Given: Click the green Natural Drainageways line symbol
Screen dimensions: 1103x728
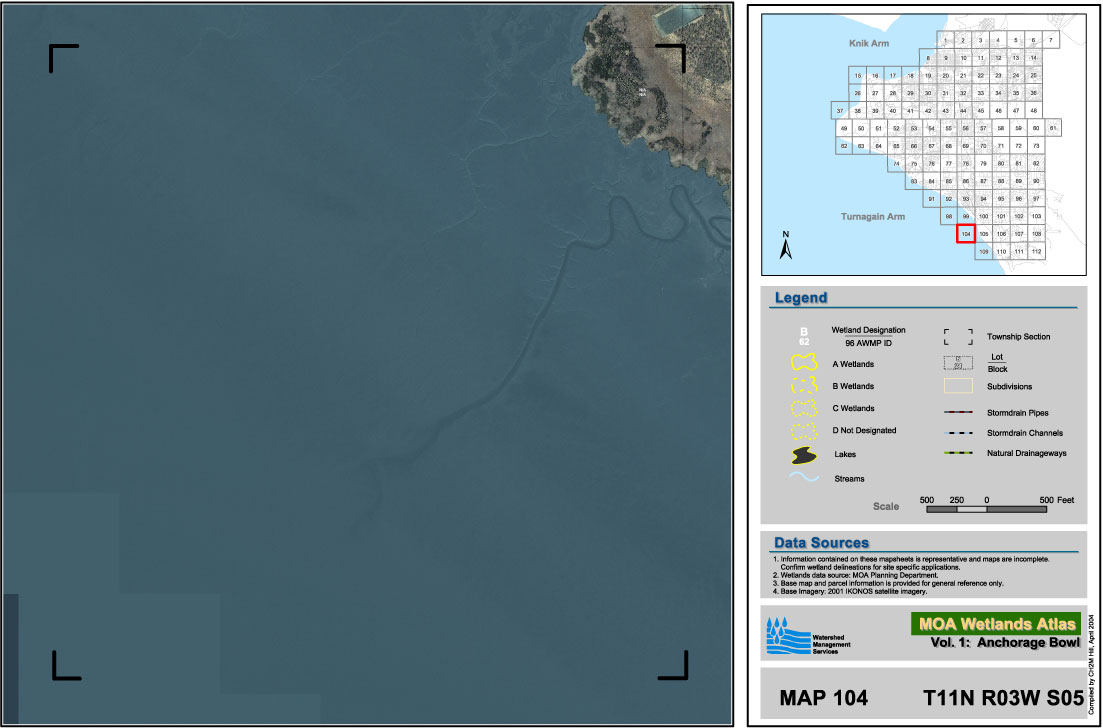Looking at the screenshot, I should pos(958,453).
